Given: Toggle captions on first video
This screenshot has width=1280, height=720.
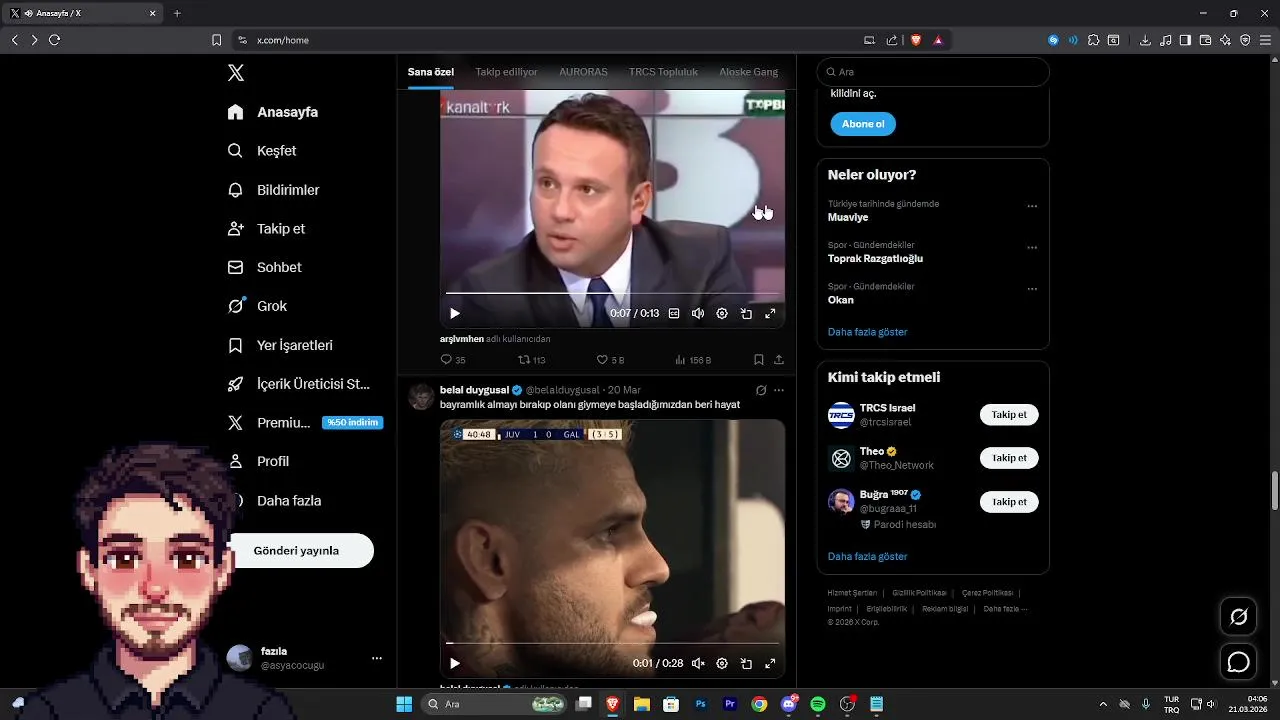Looking at the screenshot, I should point(674,313).
